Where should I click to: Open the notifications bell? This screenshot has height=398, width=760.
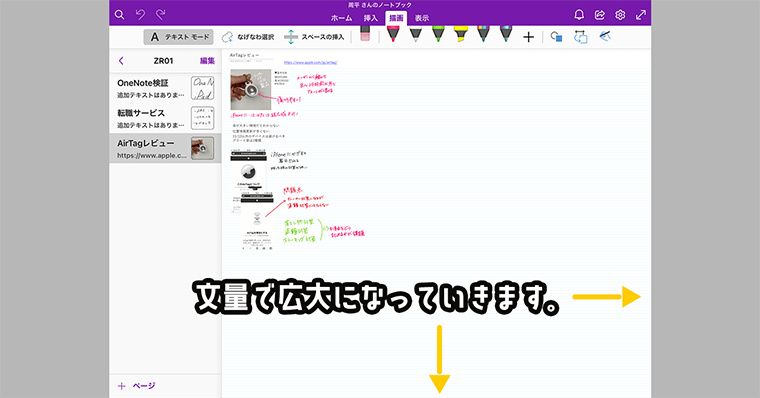pos(579,15)
